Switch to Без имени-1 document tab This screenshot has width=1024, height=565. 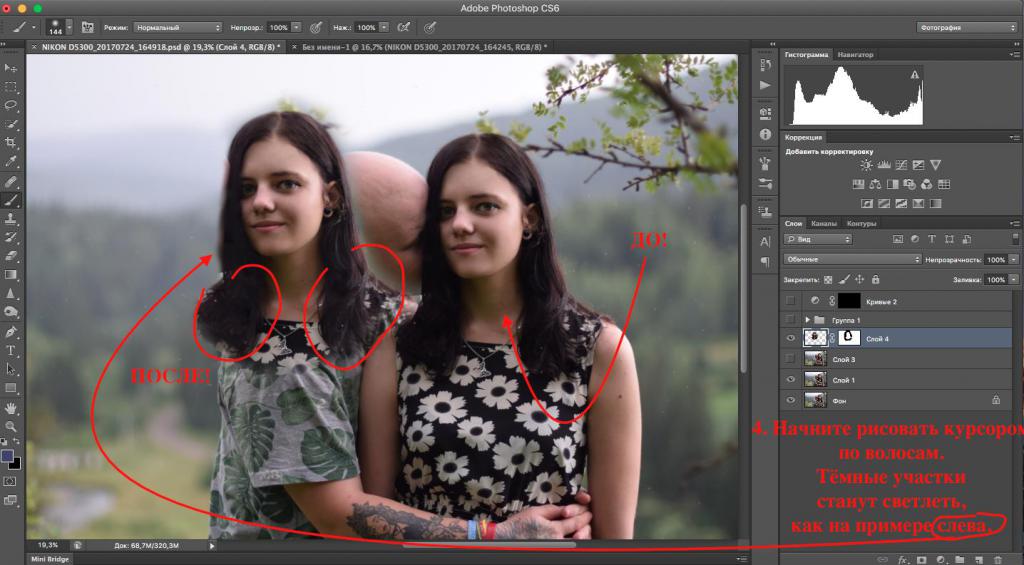pos(424,47)
